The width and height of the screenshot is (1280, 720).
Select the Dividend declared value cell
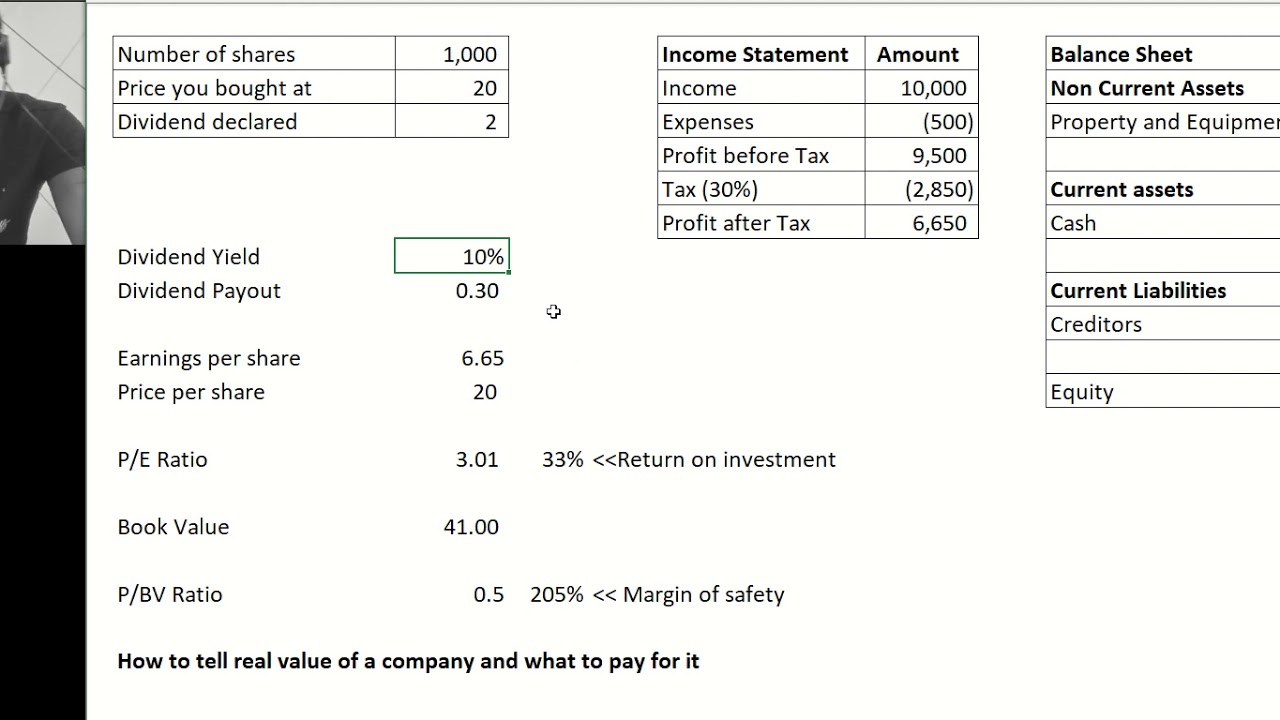pyautogui.click(x=452, y=122)
